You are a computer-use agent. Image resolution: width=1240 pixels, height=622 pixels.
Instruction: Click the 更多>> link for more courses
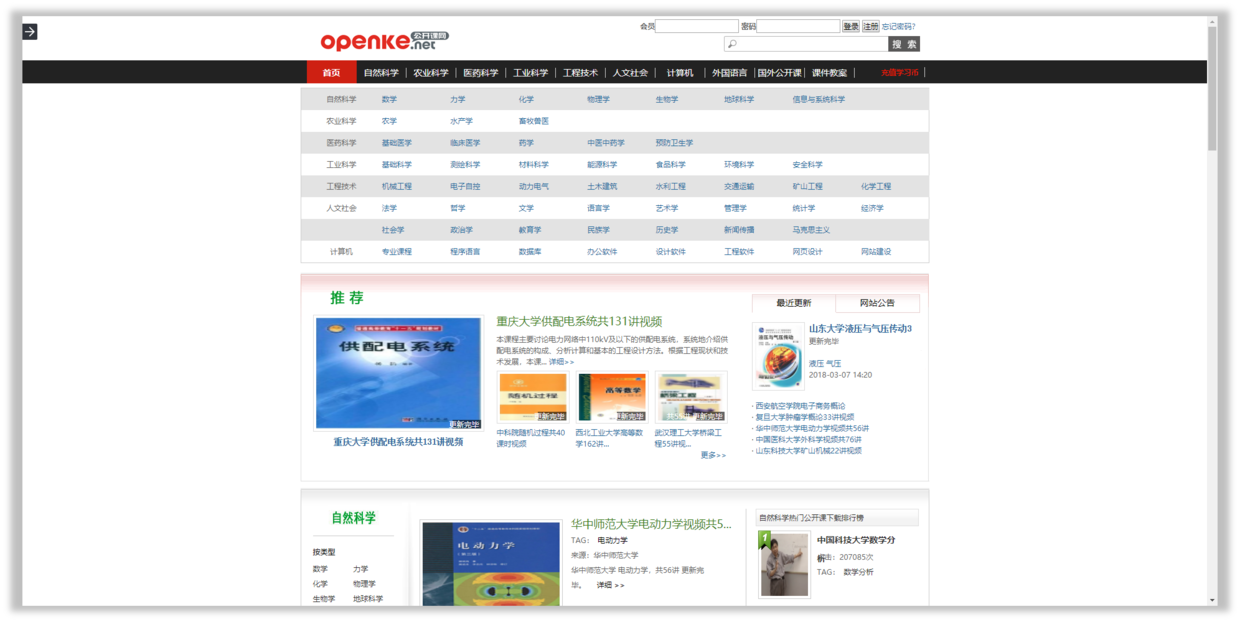click(x=712, y=455)
